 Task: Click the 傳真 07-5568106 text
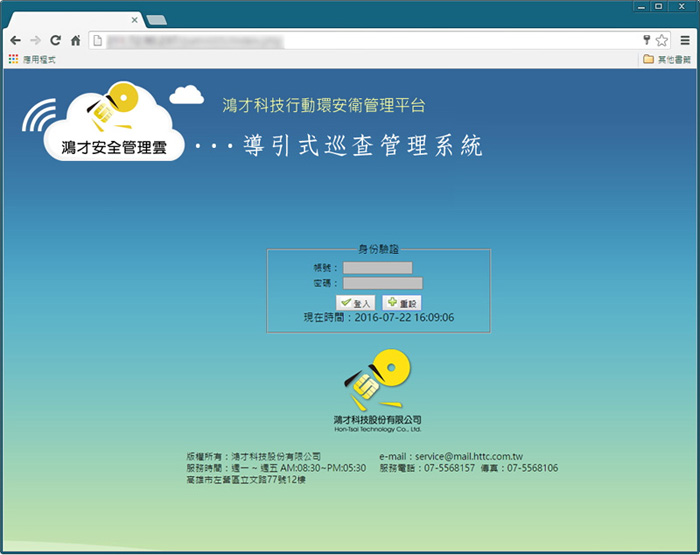519,468
